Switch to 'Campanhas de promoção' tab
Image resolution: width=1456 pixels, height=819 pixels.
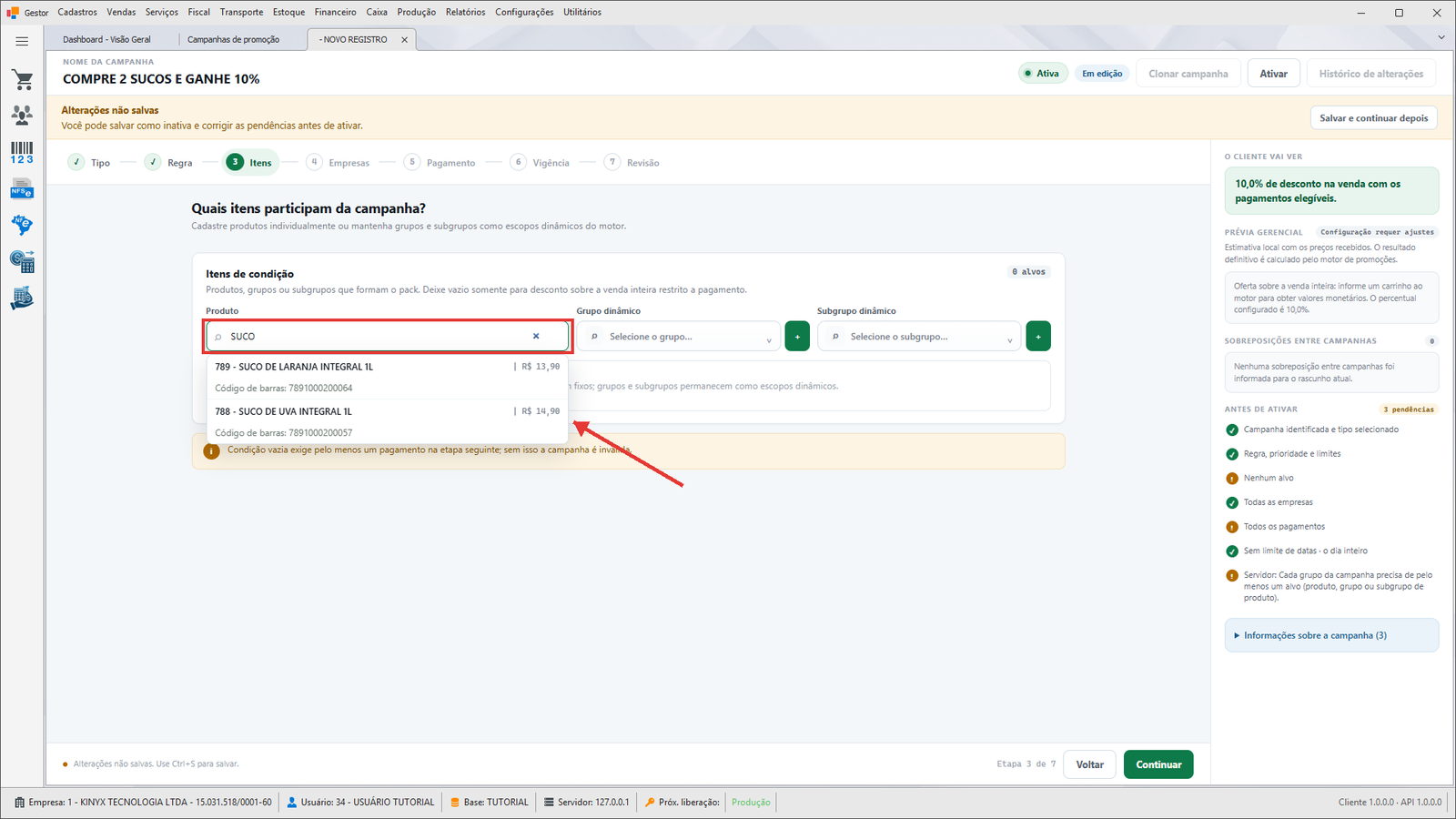tap(234, 39)
